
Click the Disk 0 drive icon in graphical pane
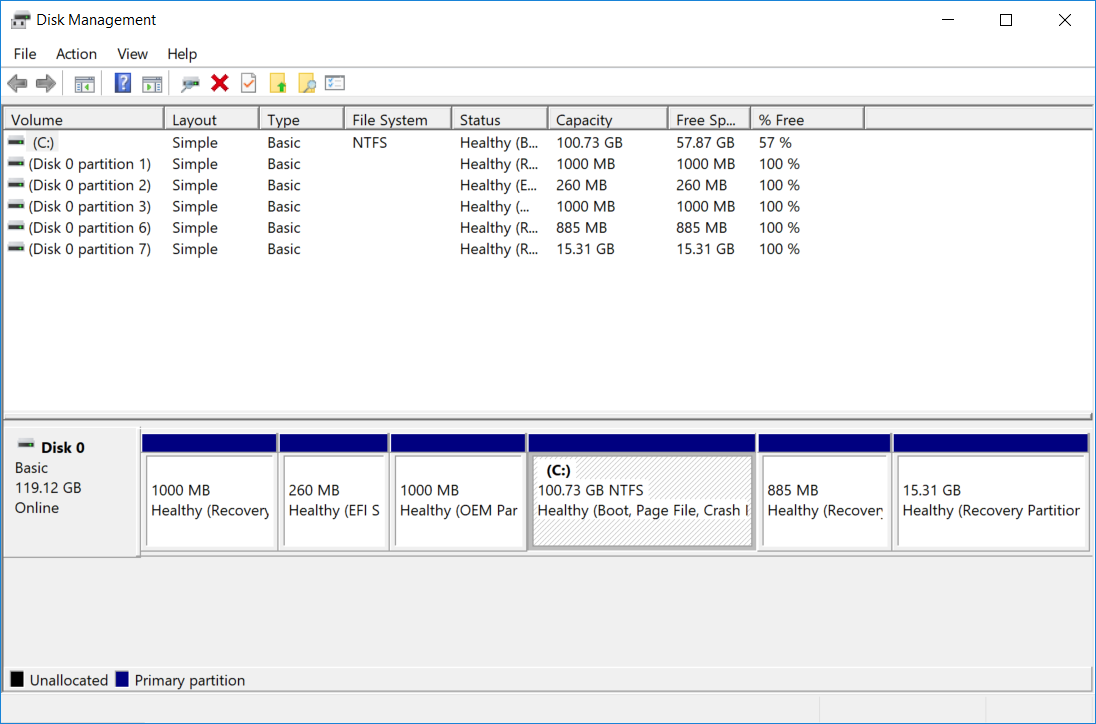pos(26,444)
